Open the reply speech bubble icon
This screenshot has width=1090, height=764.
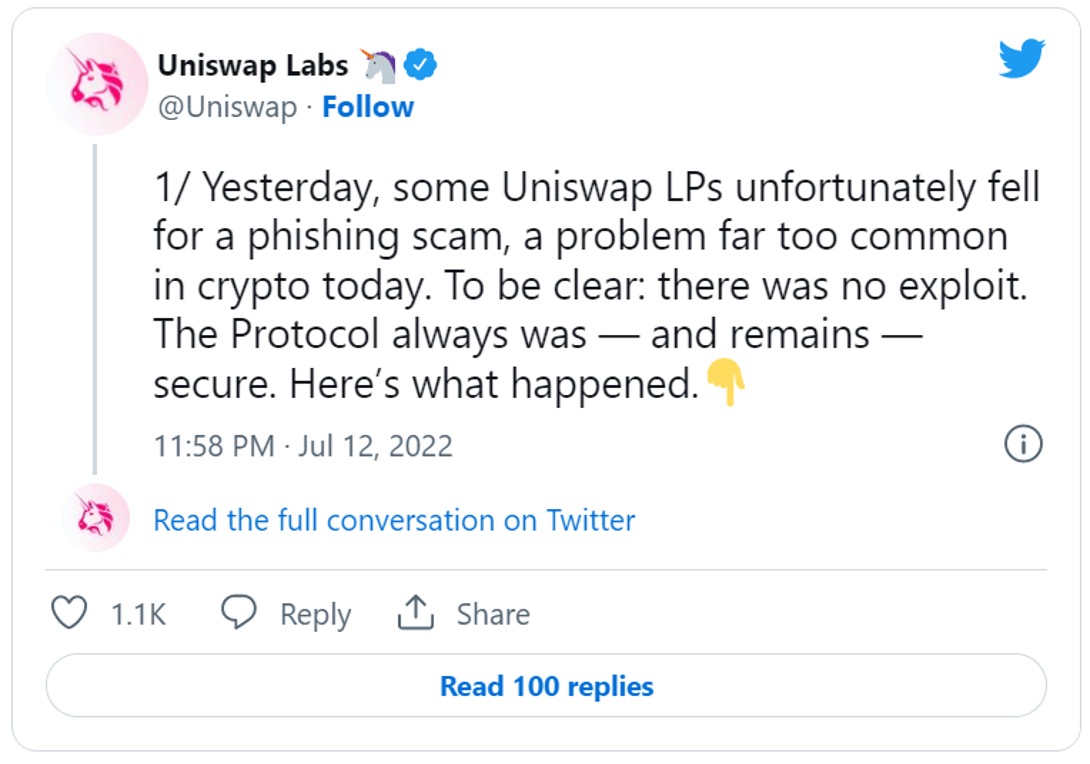(237, 613)
